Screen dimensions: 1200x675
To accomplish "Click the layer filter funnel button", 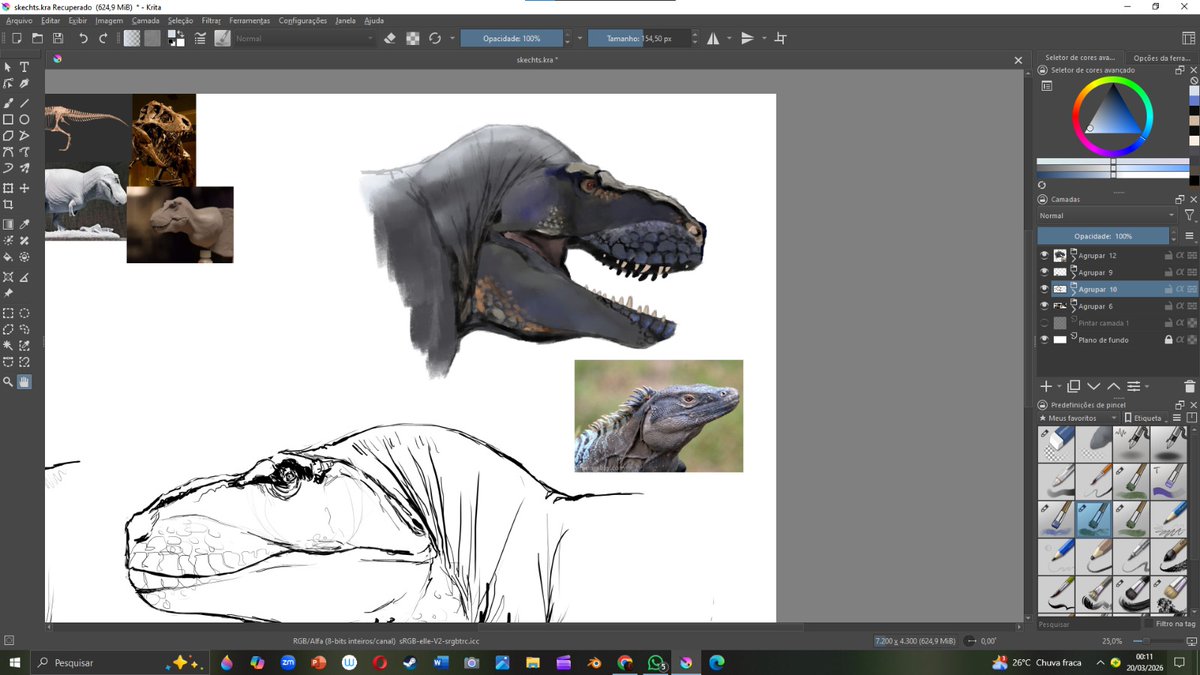I will 1191,214.
